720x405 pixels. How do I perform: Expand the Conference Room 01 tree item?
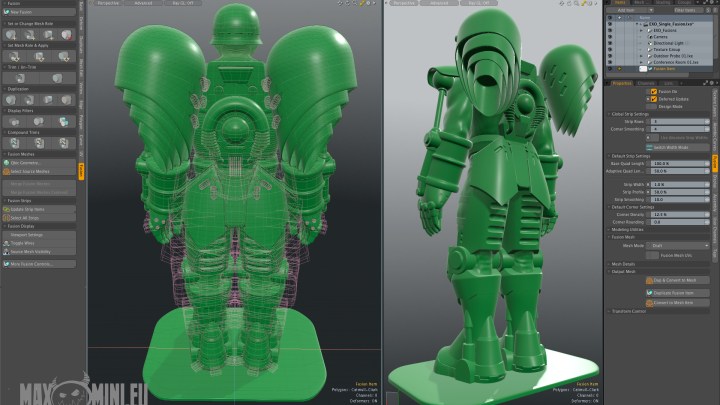[641, 62]
